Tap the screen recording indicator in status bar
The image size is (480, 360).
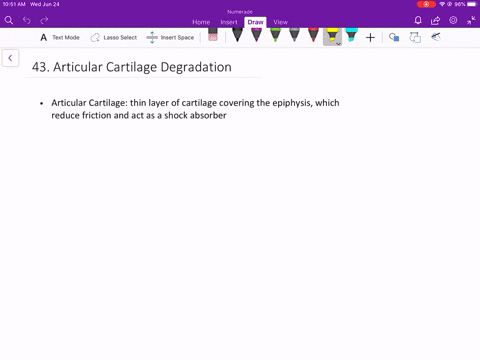click(x=426, y=4)
